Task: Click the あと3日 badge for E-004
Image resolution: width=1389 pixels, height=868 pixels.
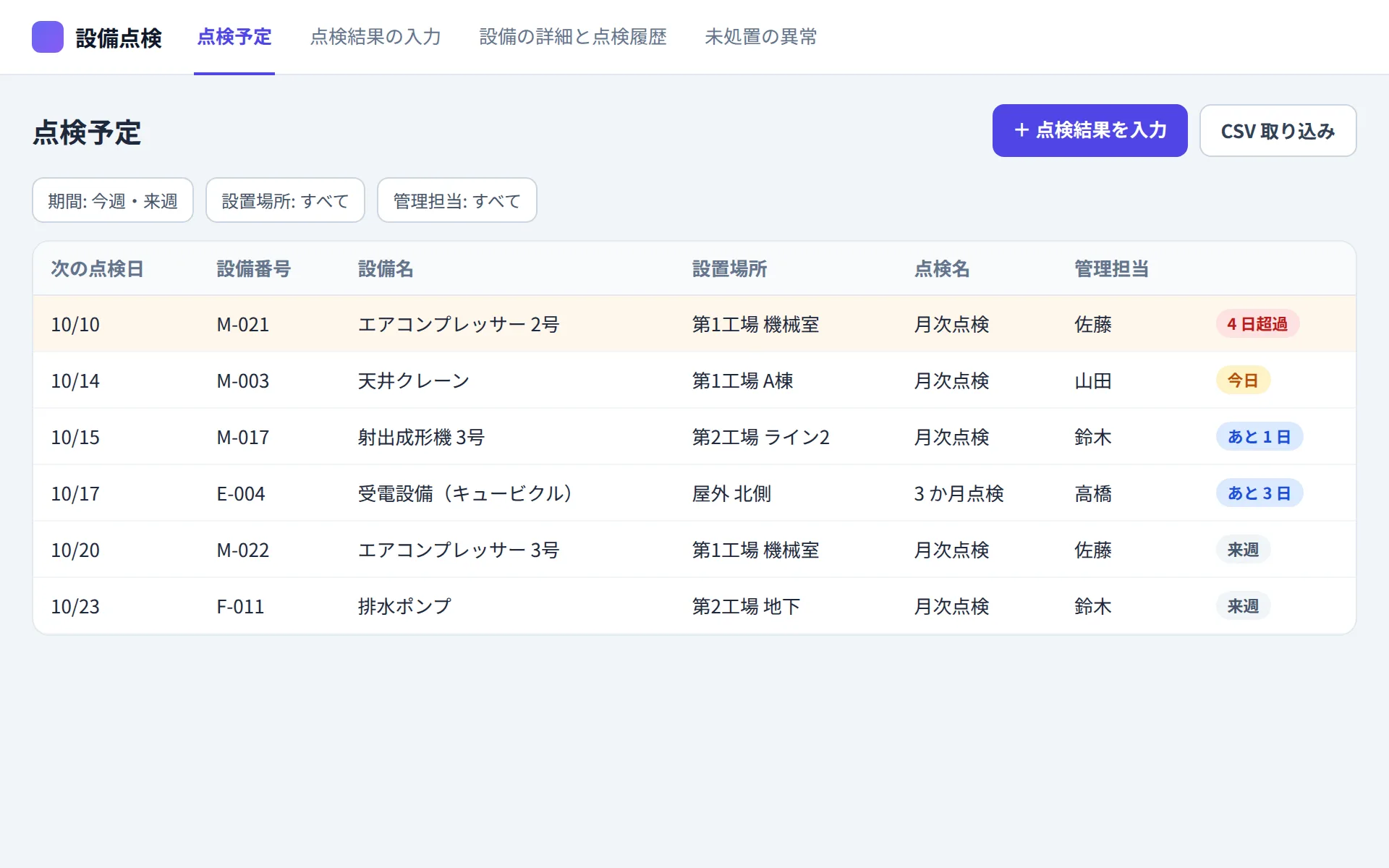Action: tap(1259, 493)
